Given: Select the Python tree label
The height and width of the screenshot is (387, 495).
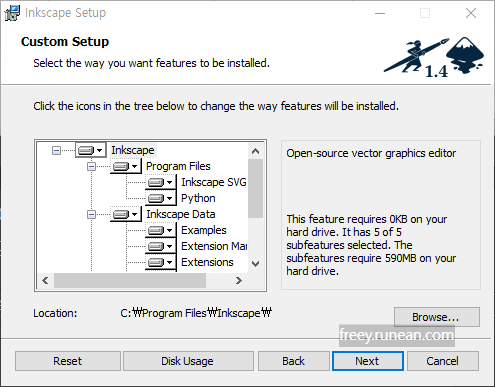Looking at the screenshot, I should [198, 198].
